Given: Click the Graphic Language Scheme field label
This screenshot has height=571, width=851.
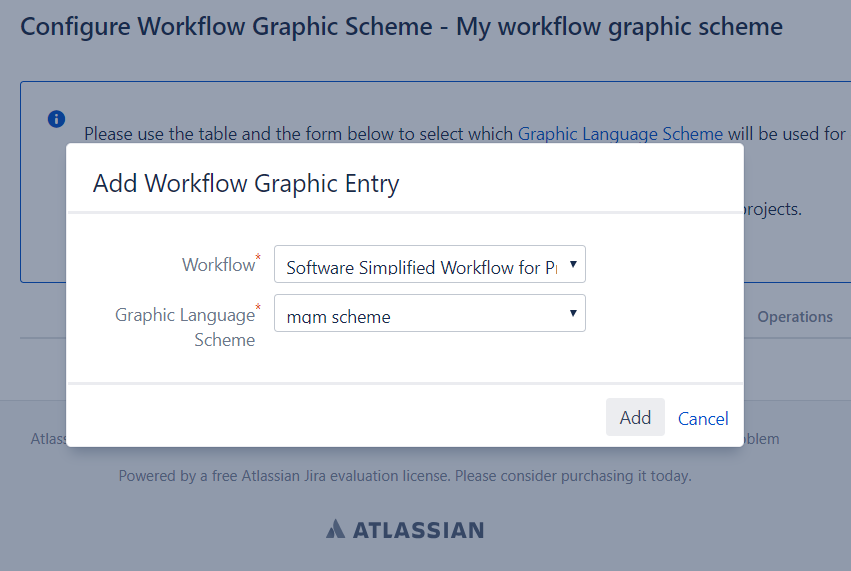Looking at the screenshot, I should 185,327.
